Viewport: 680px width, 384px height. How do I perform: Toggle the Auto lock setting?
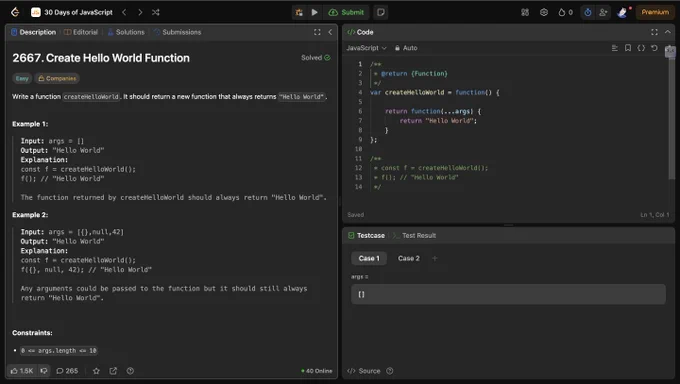coord(406,48)
